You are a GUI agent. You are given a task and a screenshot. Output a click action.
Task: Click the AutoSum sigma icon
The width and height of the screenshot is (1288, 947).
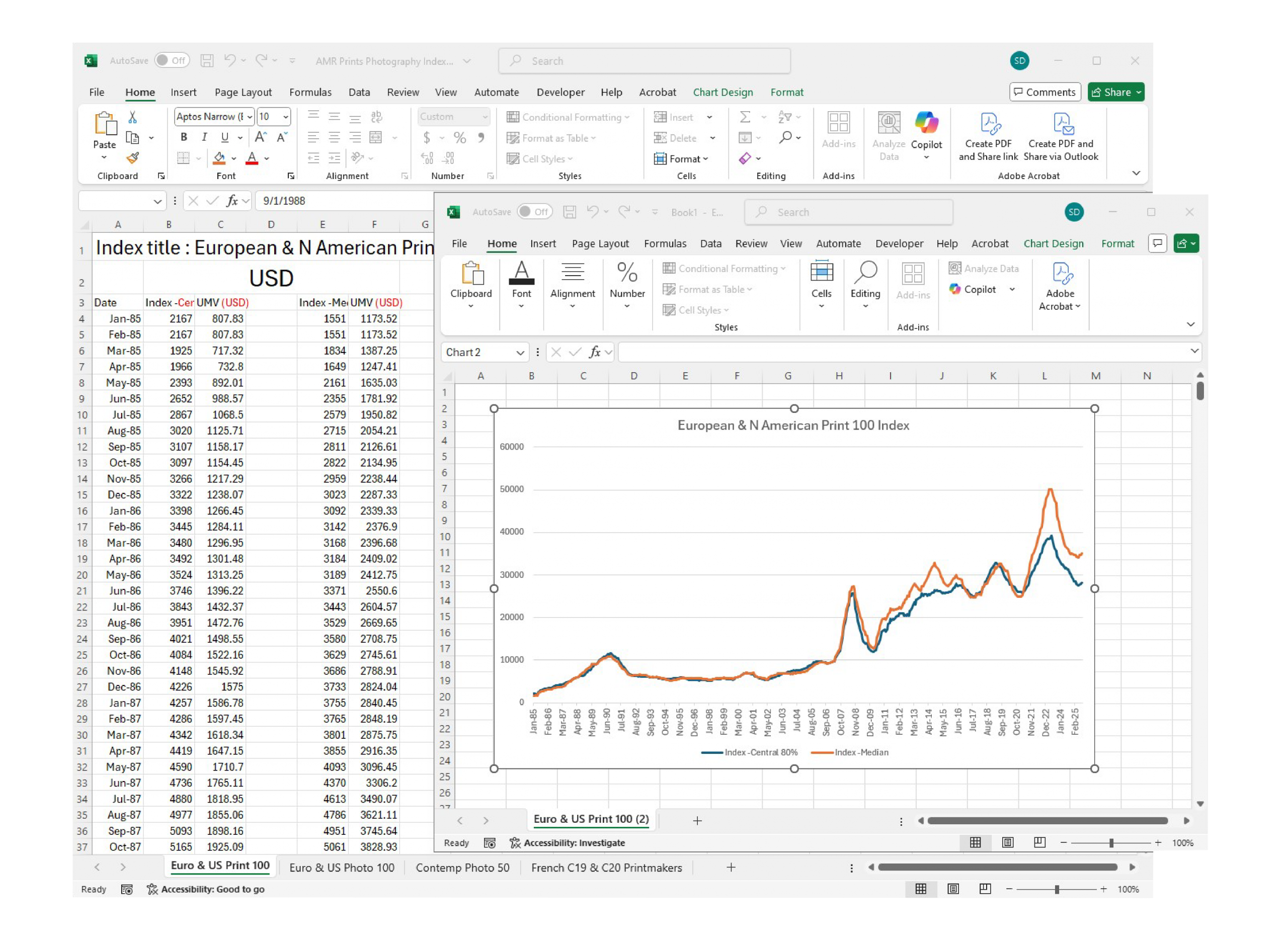click(x=745, y=118)
